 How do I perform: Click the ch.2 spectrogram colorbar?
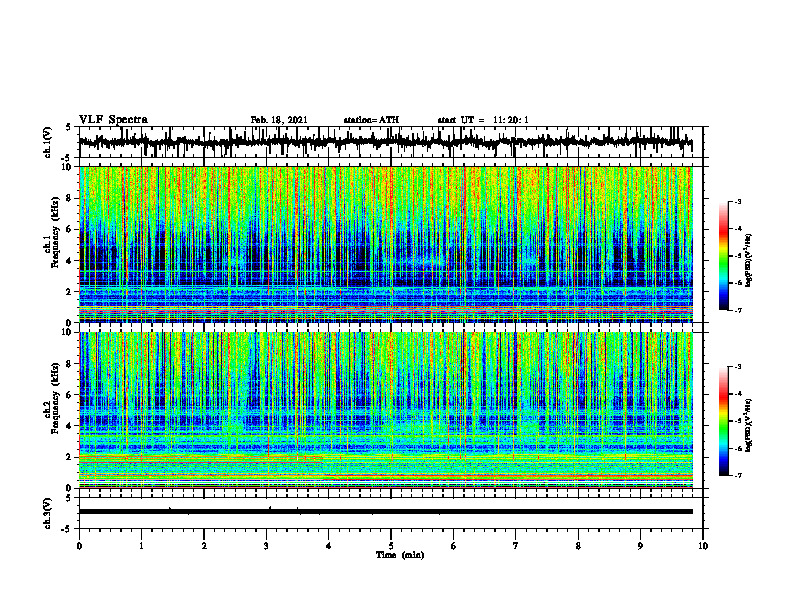coord(723,421)
